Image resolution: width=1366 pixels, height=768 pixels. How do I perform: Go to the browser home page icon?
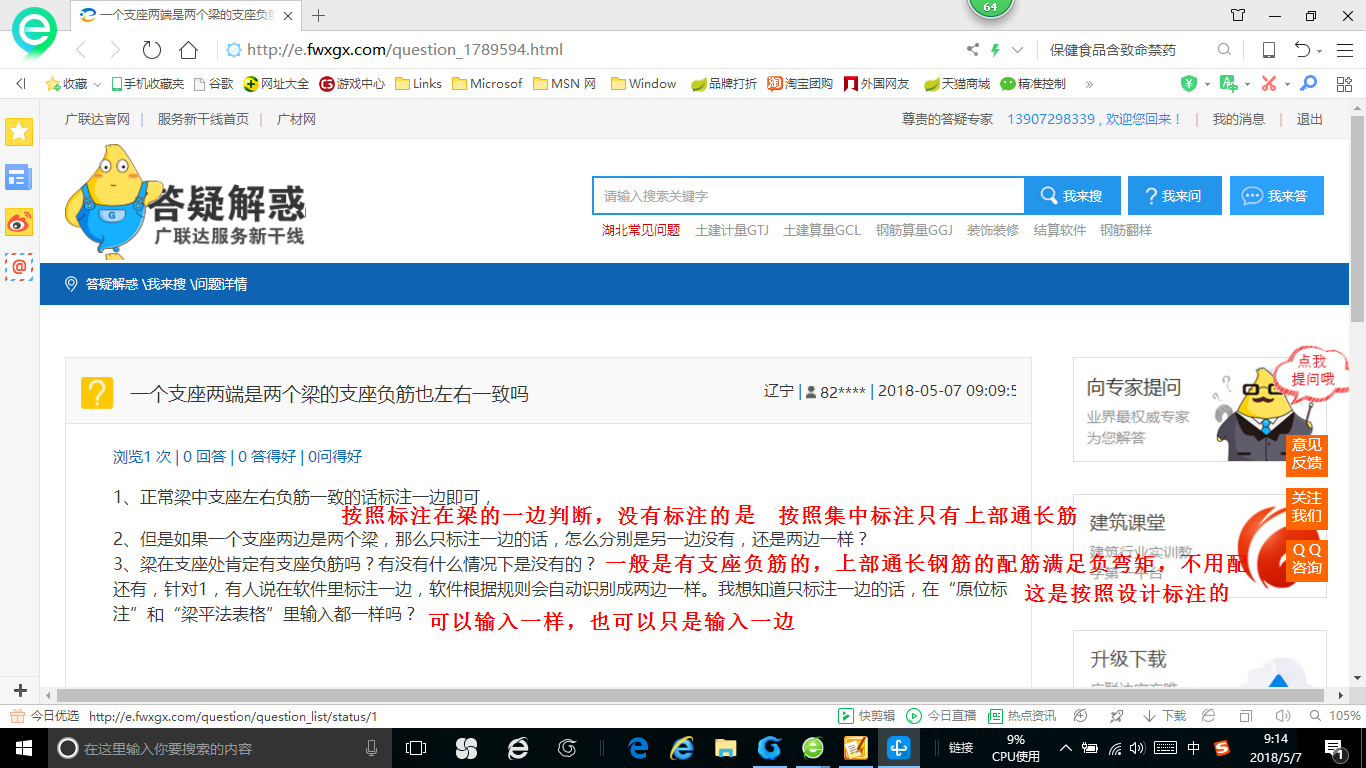point(188,50)
